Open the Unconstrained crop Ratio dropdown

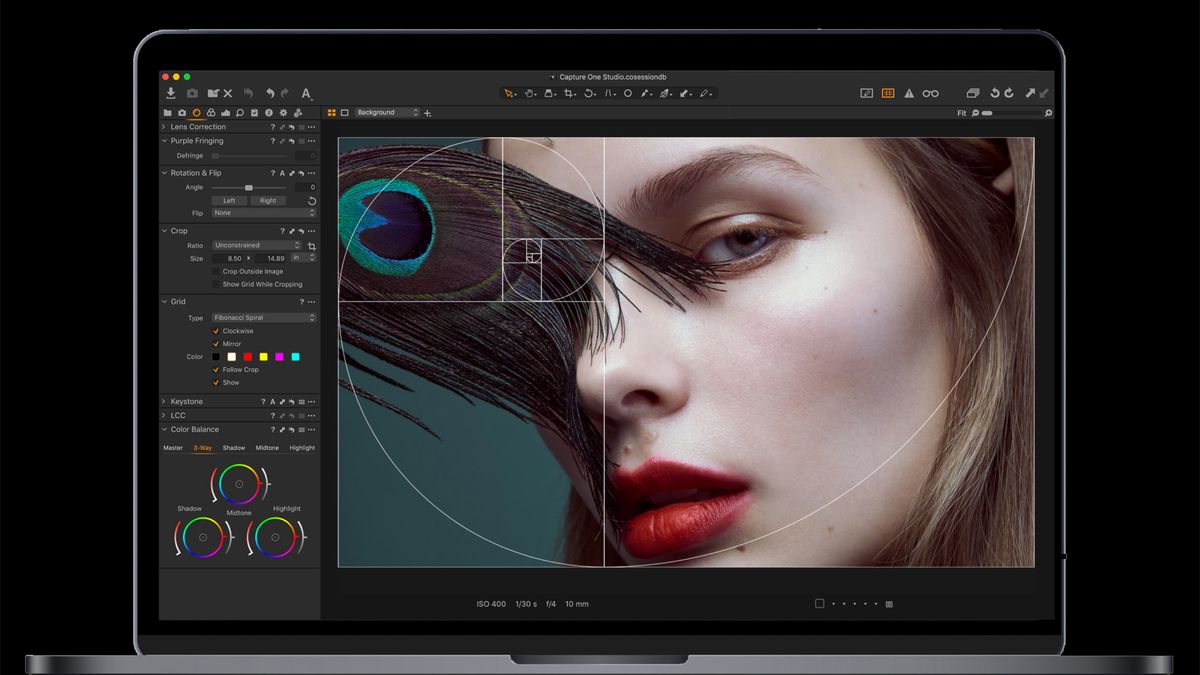click(x=255, y=244)
